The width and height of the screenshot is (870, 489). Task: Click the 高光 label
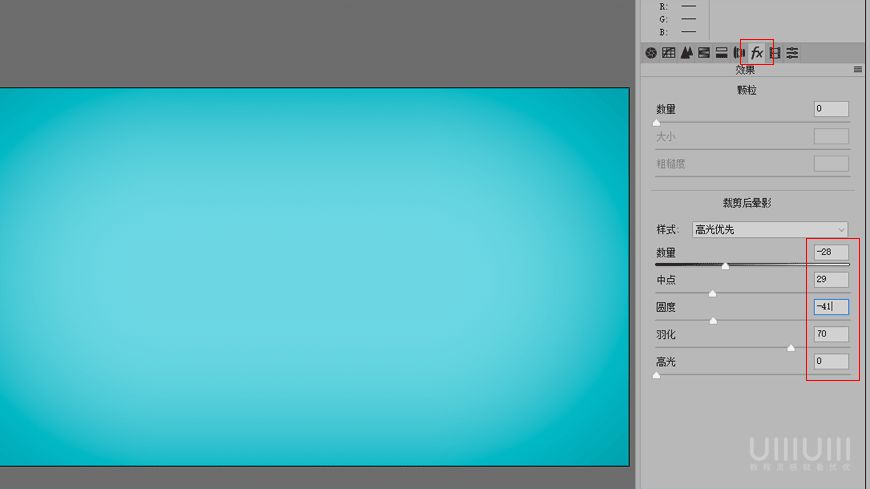point(666,362)
